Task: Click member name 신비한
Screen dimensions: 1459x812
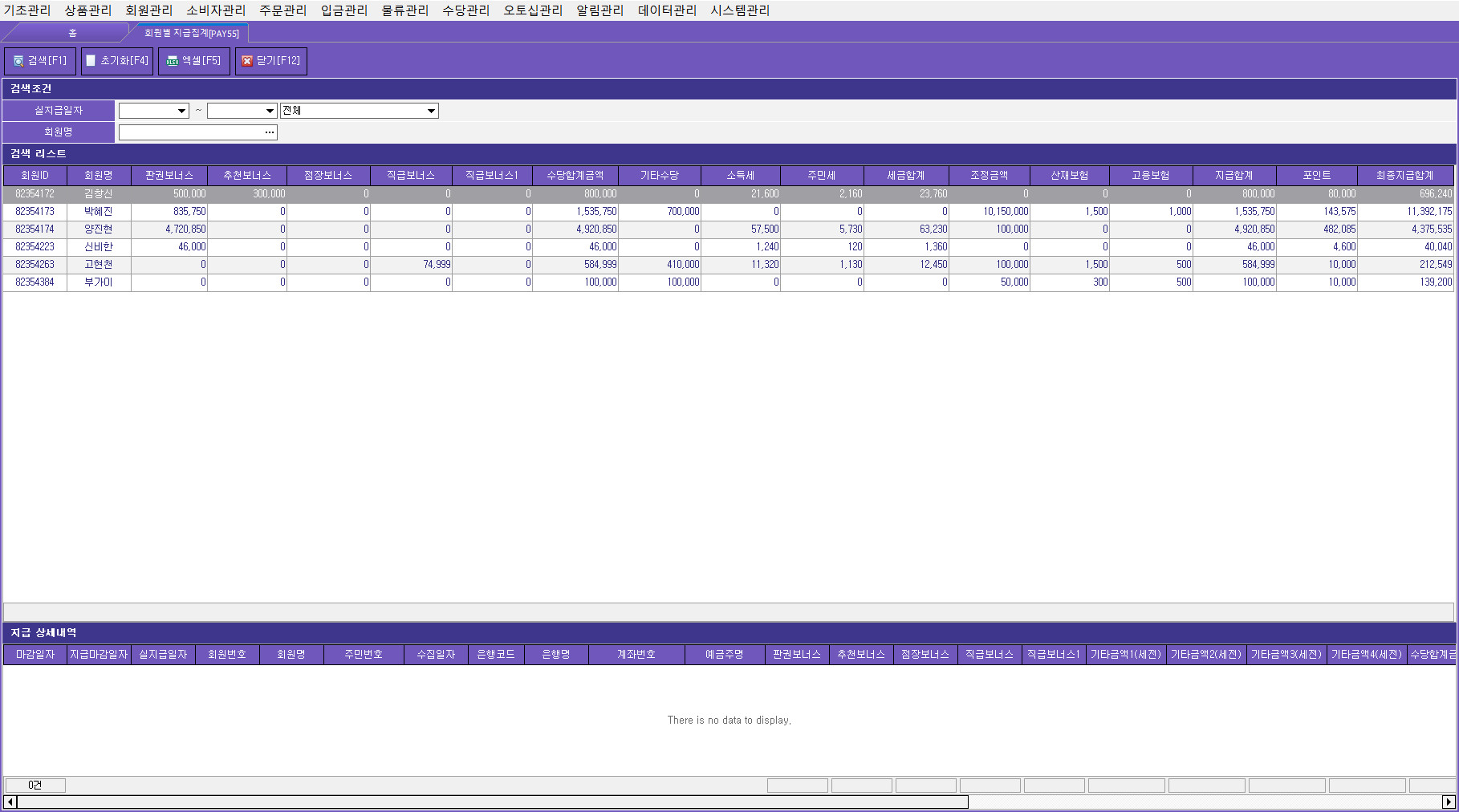Action: pyautogui.click(x=99, y=247)
